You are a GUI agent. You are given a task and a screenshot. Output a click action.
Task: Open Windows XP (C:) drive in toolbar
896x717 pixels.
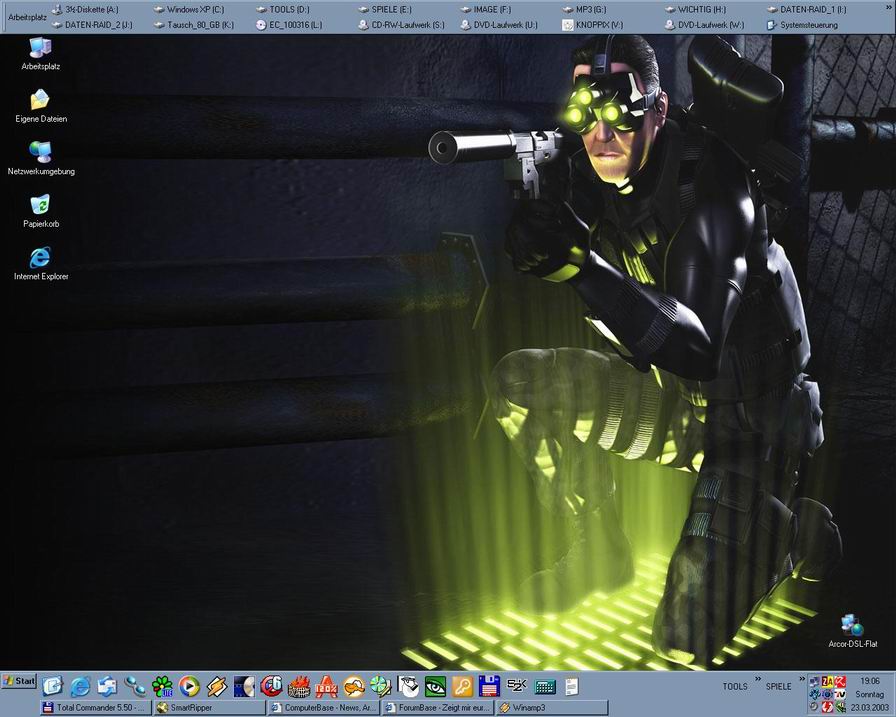pos(189,9)
